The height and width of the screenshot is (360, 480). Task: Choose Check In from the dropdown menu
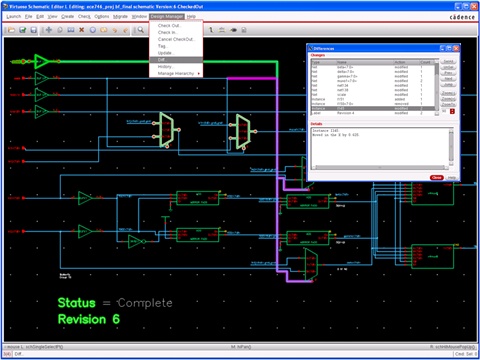pyautogui.click(x=168, y=32)
